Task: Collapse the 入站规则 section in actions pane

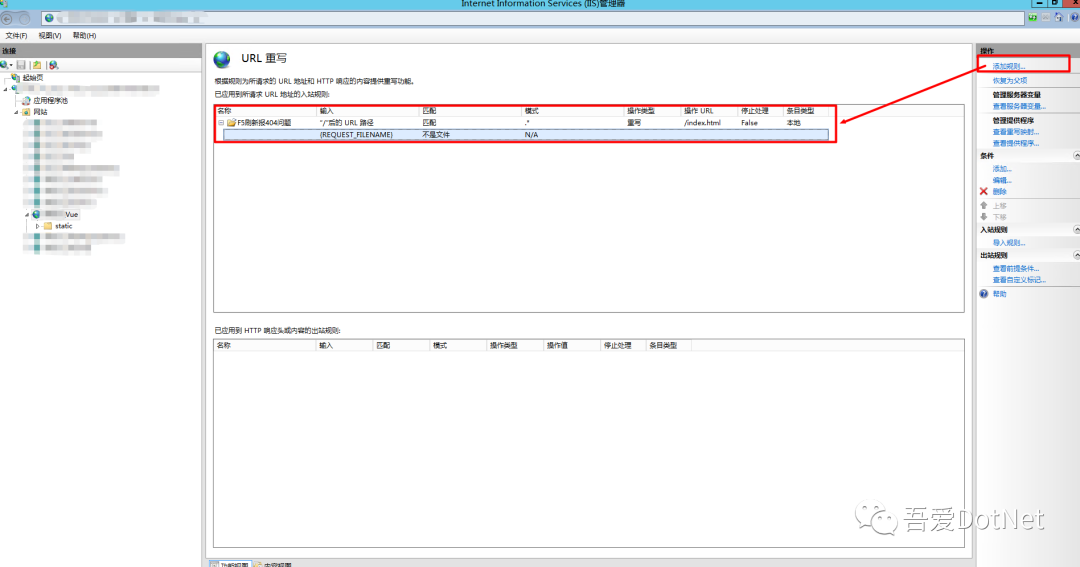Action: (1076, 230)
